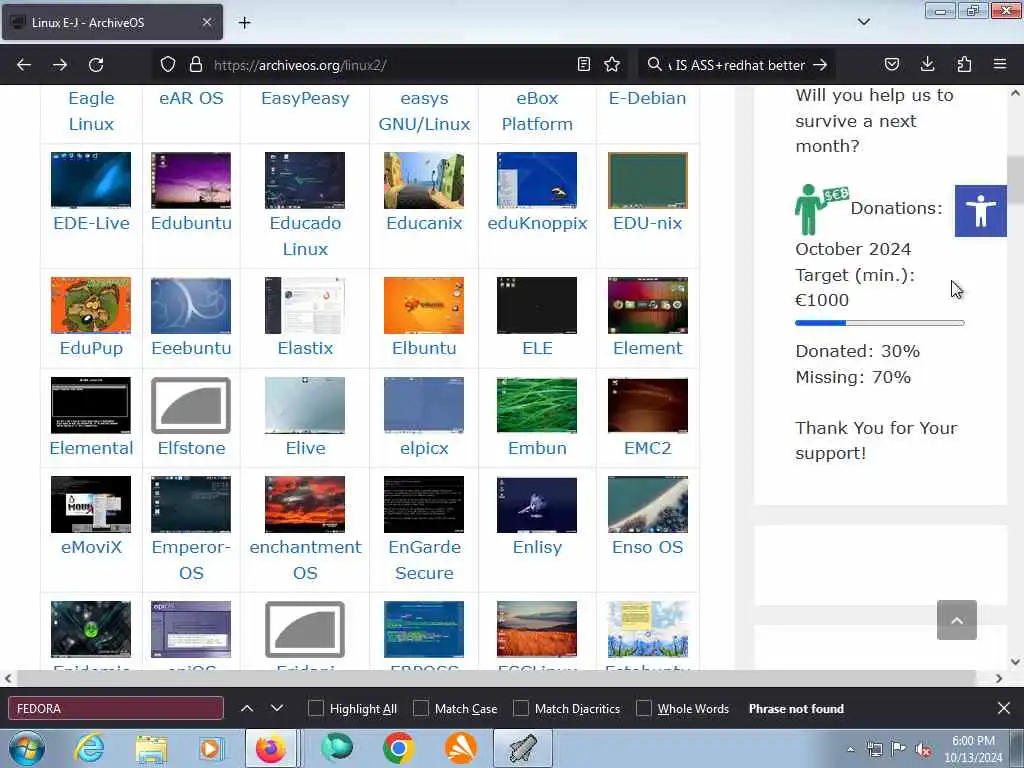
Task: Jump to next find match
Action: pyautogui.click(x=277, y=709)
